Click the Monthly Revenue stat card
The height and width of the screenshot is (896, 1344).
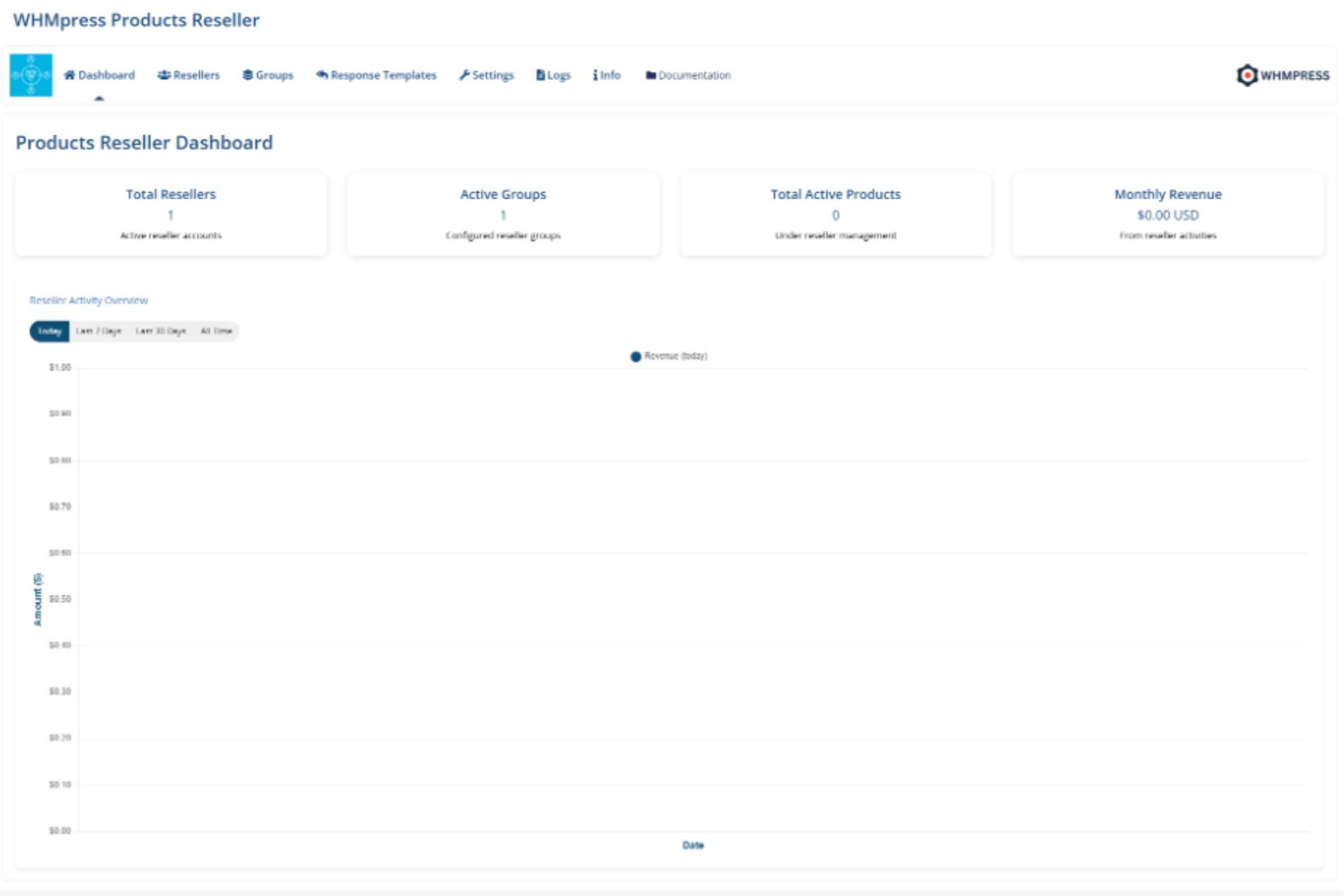tap(1167, 215)
